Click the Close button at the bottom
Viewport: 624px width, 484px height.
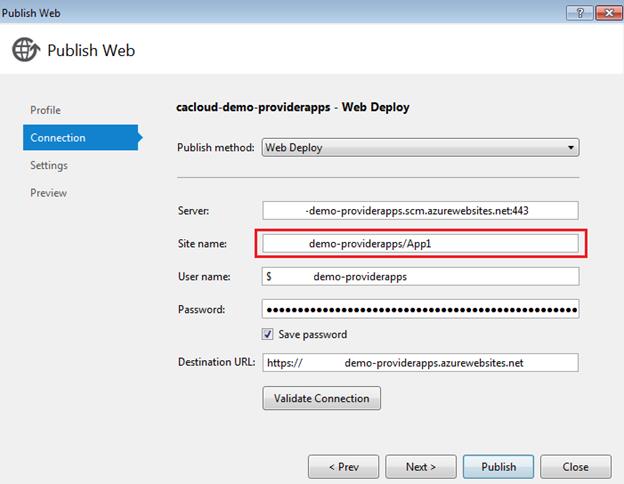click(575, 466)
